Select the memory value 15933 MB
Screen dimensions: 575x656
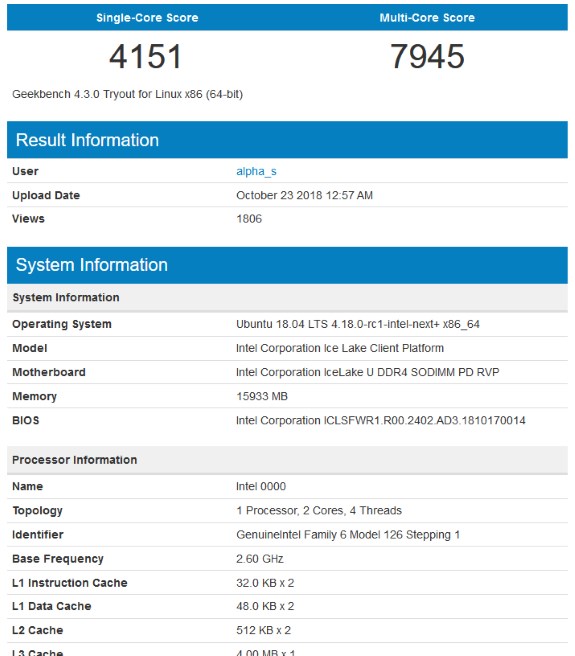click(x=262, y=396)
